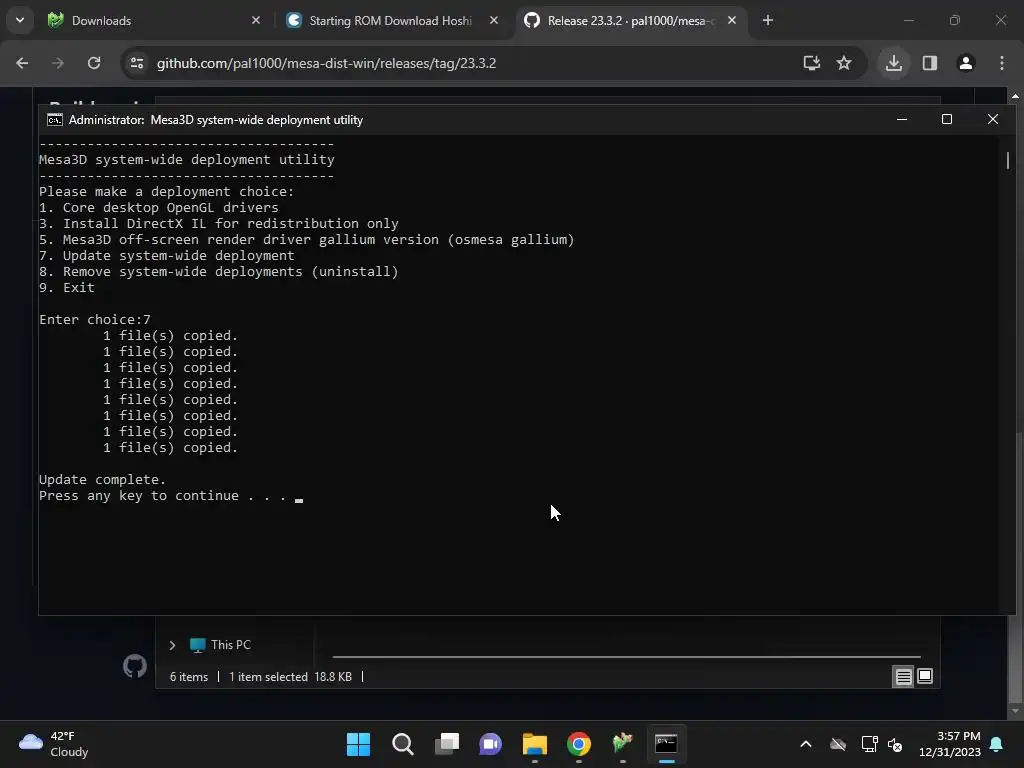Screen dimensions: 1024x768
Task: Select This PC in File Explorer
Action: click(221, 645)
